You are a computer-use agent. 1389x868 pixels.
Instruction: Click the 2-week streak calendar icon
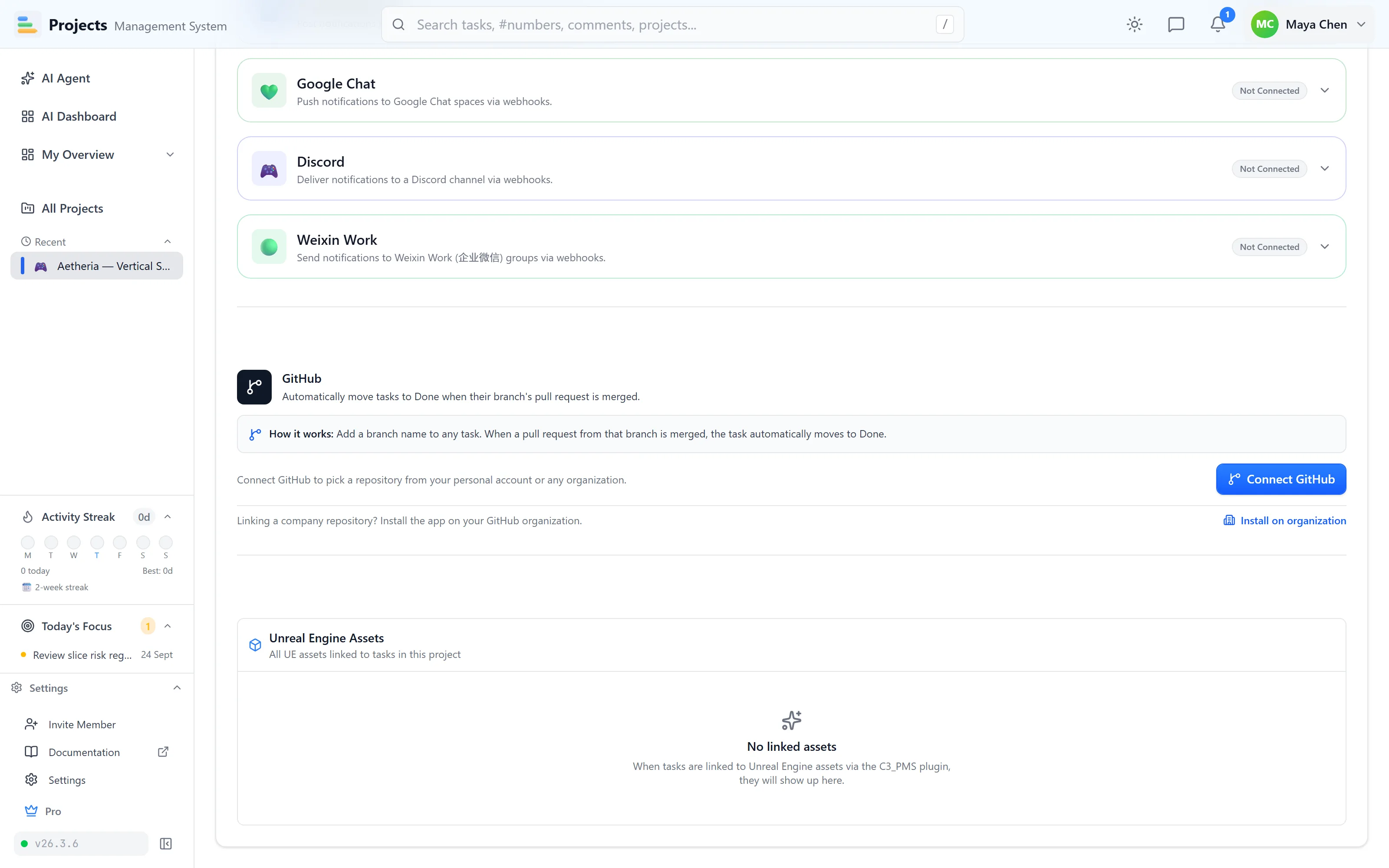pos(26,587)
